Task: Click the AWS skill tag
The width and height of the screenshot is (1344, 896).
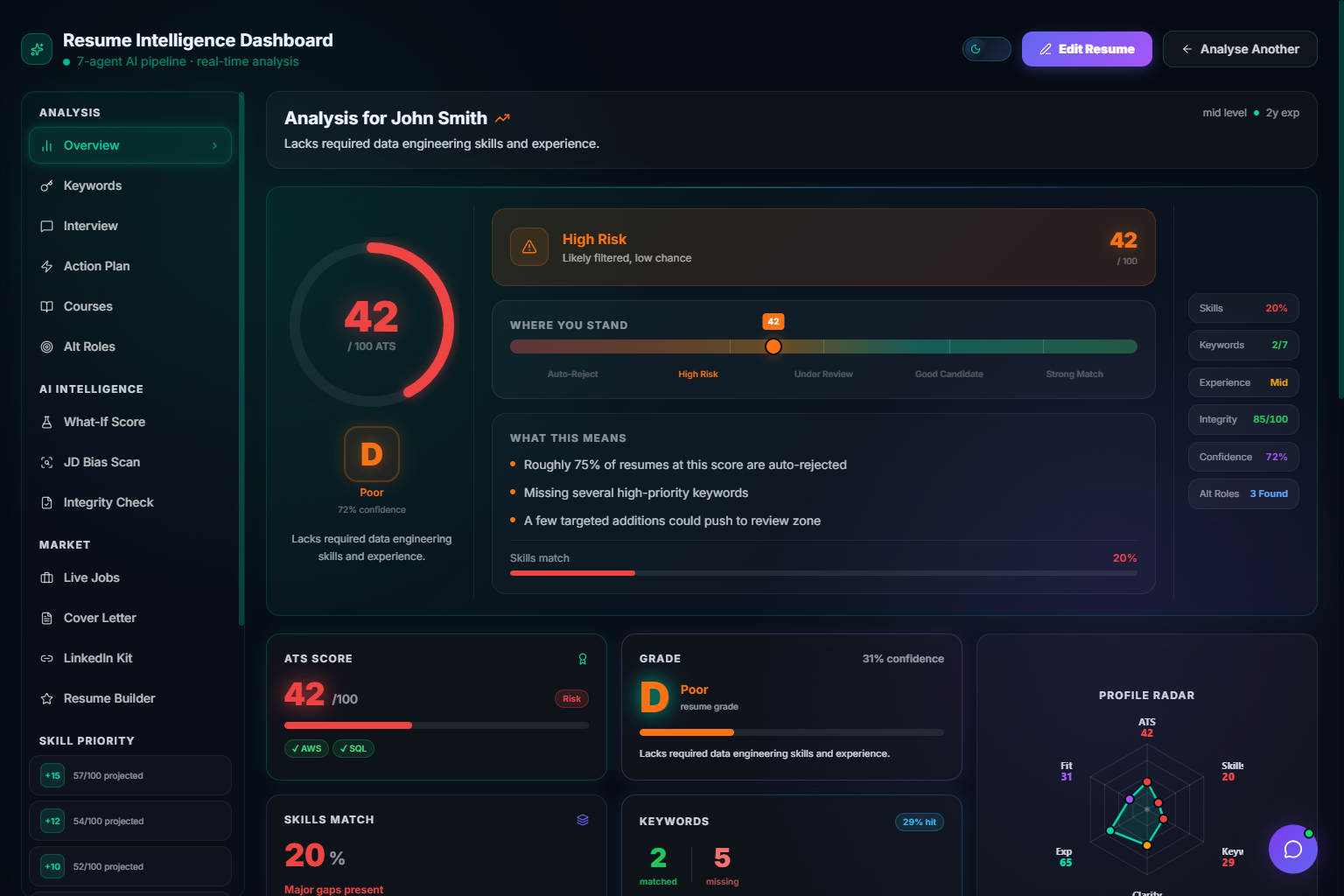Action: tap(306, 748)
